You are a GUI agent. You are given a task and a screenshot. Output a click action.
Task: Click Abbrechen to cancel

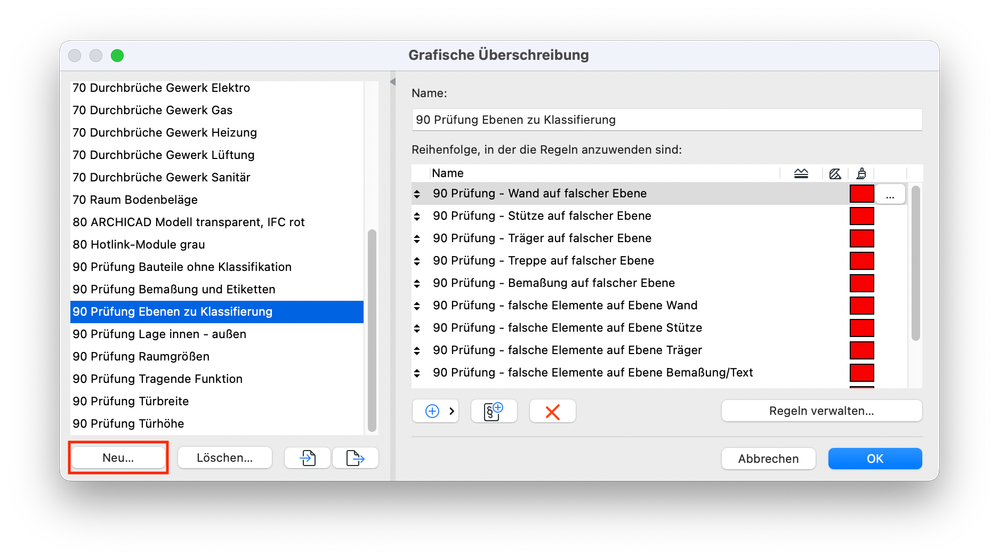click(x=768, y=459)
